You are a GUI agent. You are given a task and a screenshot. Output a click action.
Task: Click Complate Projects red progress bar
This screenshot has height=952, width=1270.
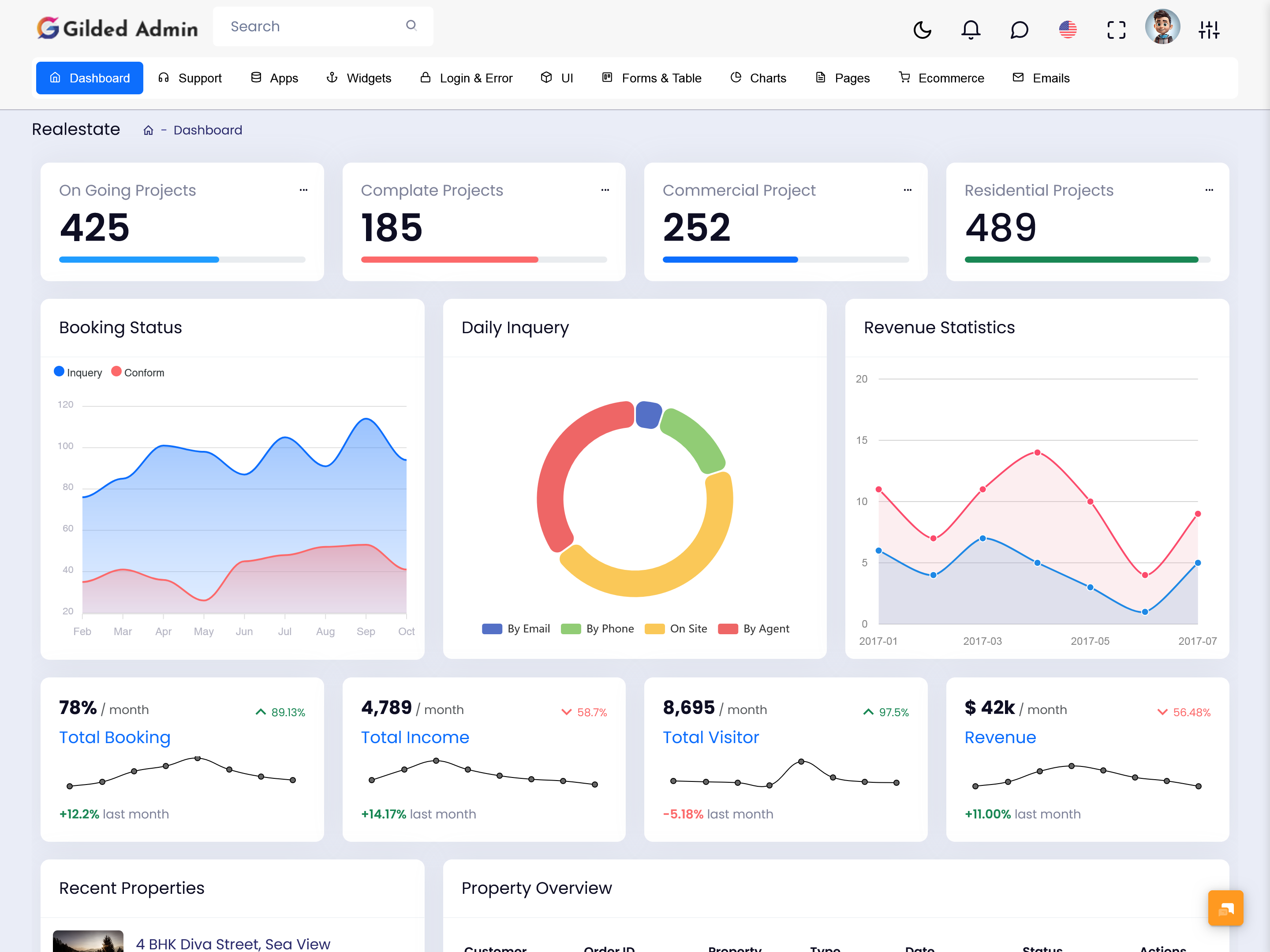pyautogui.click(x=449, y=260)
